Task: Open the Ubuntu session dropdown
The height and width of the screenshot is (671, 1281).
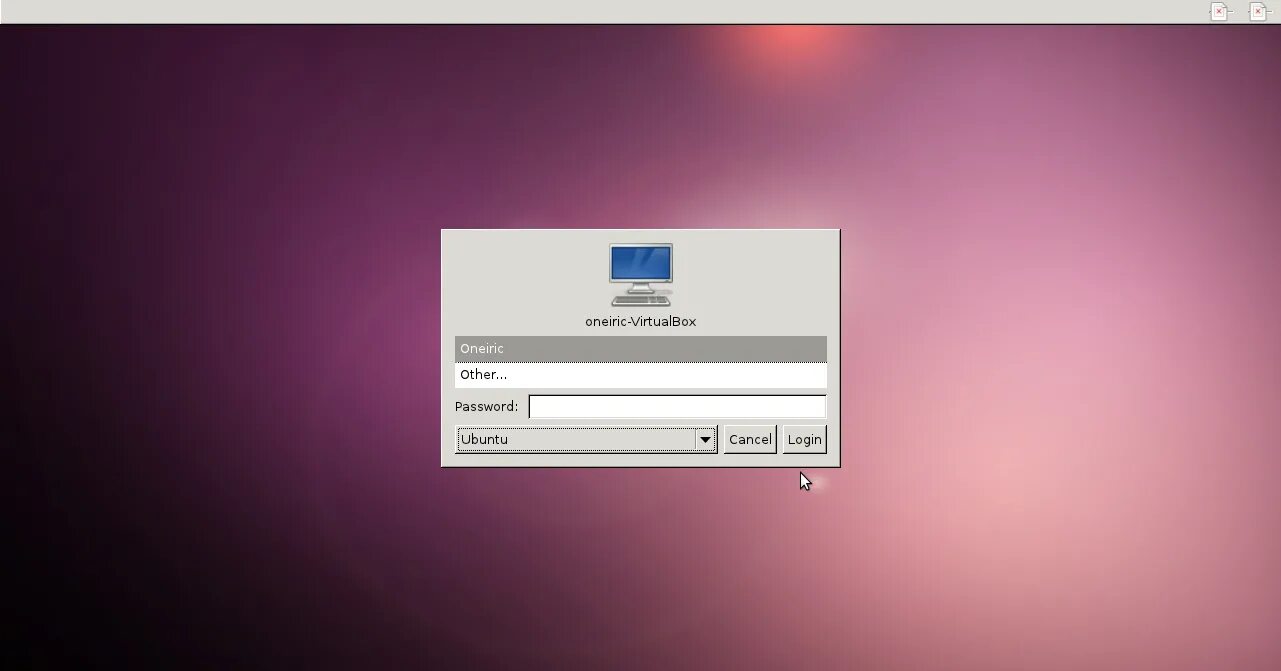Action: (x=586, y=440)
